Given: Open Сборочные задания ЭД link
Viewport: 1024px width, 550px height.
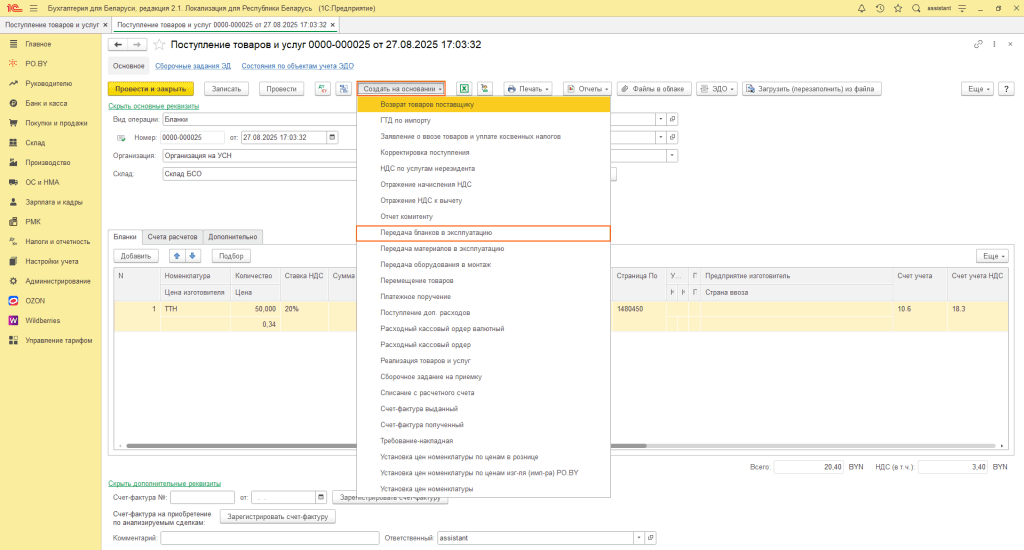Looking at the screenshot, I should (193, 66).
